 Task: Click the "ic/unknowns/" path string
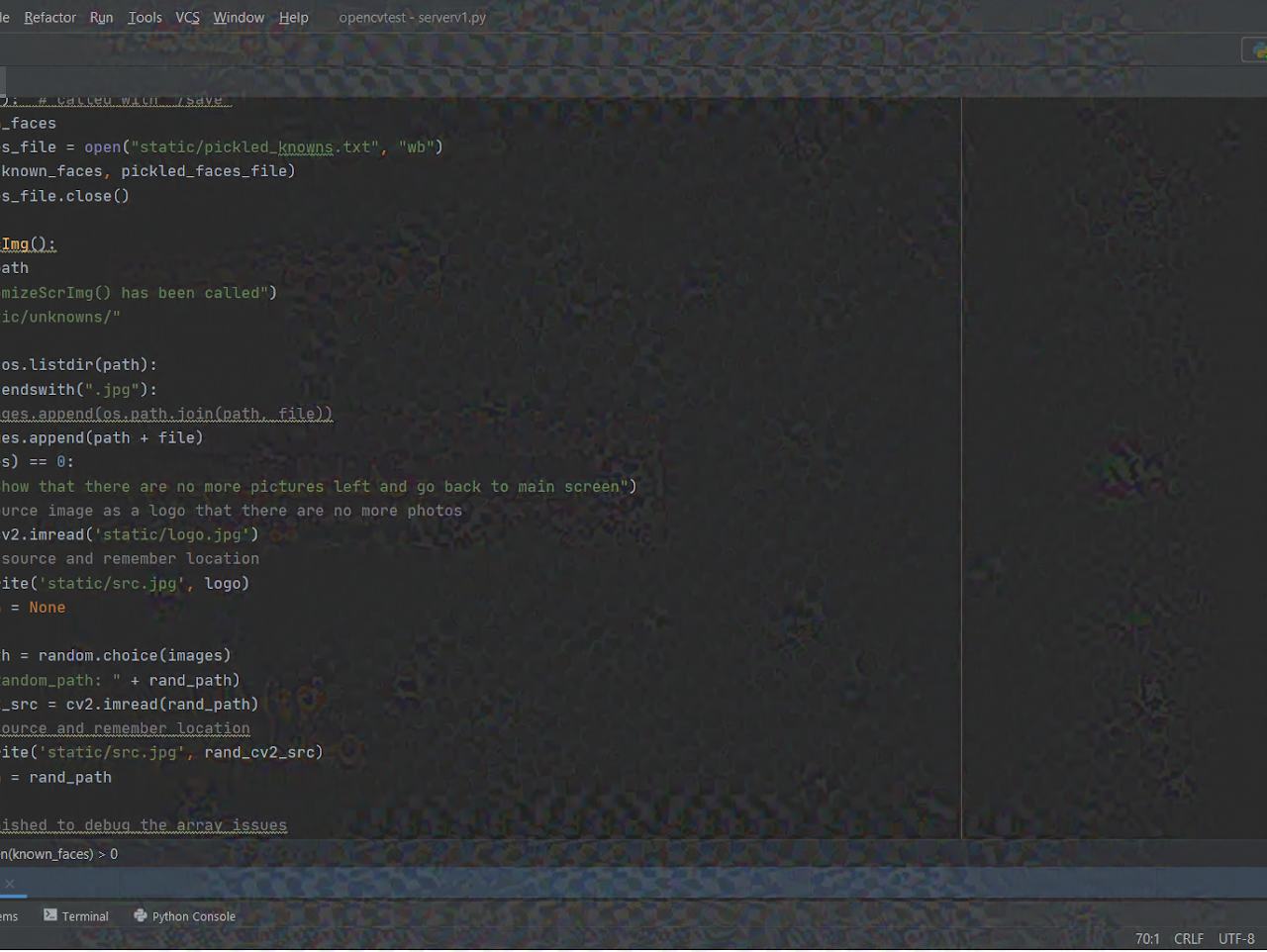point(60,317)
